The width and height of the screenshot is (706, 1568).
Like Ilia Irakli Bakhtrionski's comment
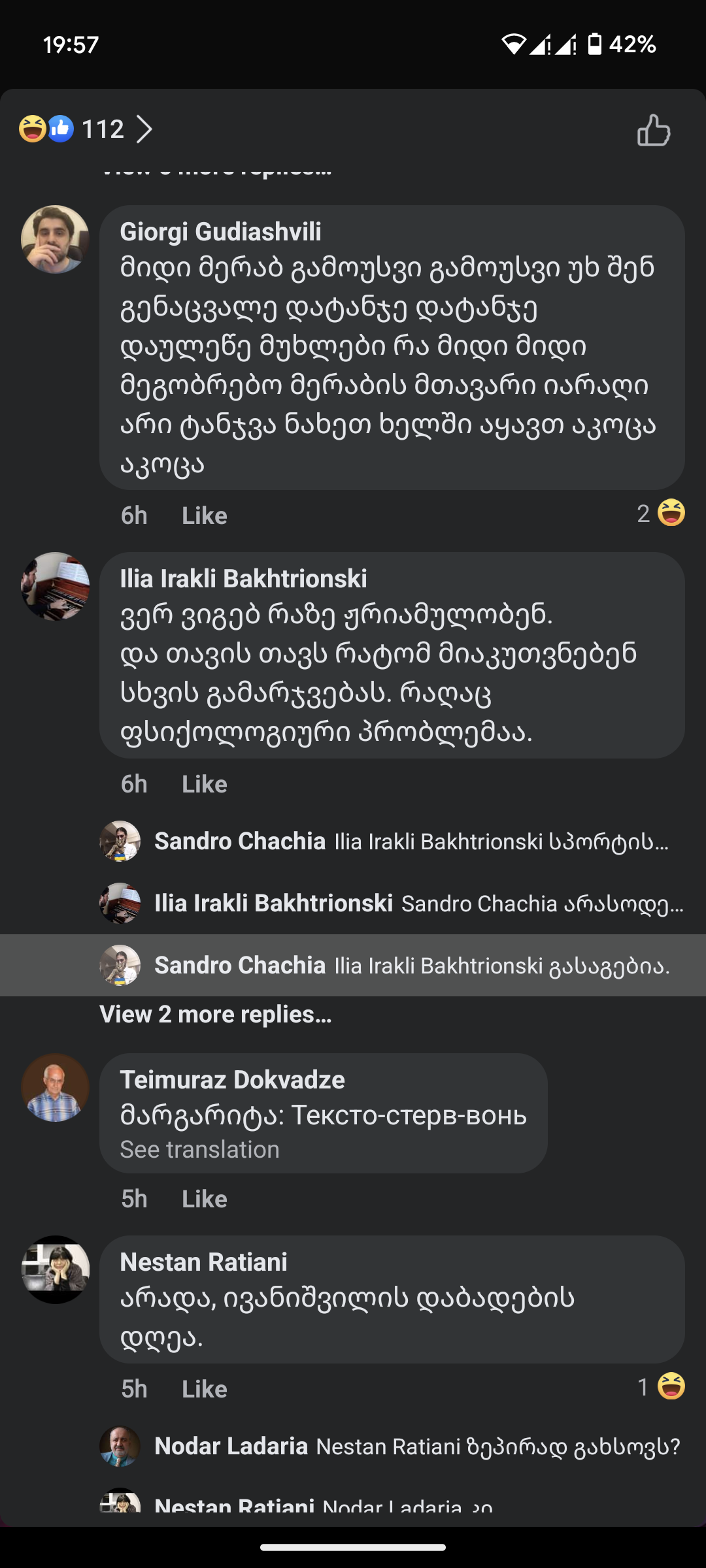pos(204,785)
